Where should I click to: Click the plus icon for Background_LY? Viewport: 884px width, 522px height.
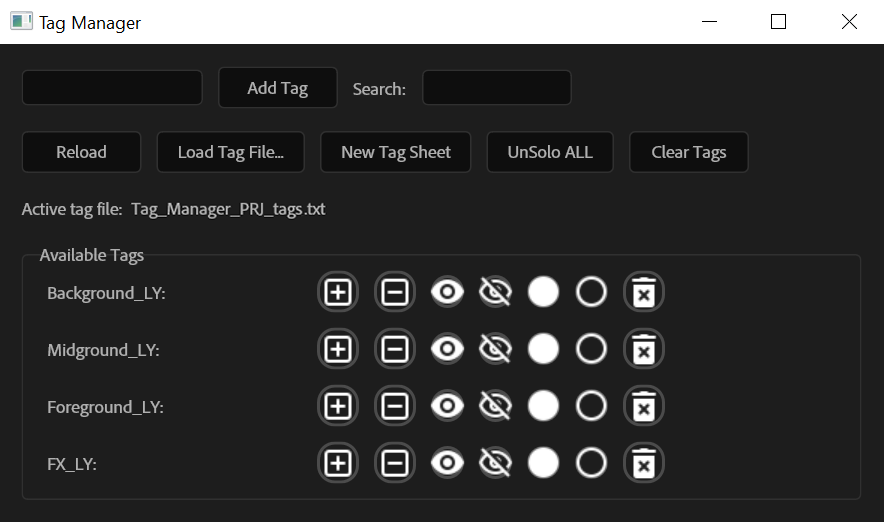[338, 292]
